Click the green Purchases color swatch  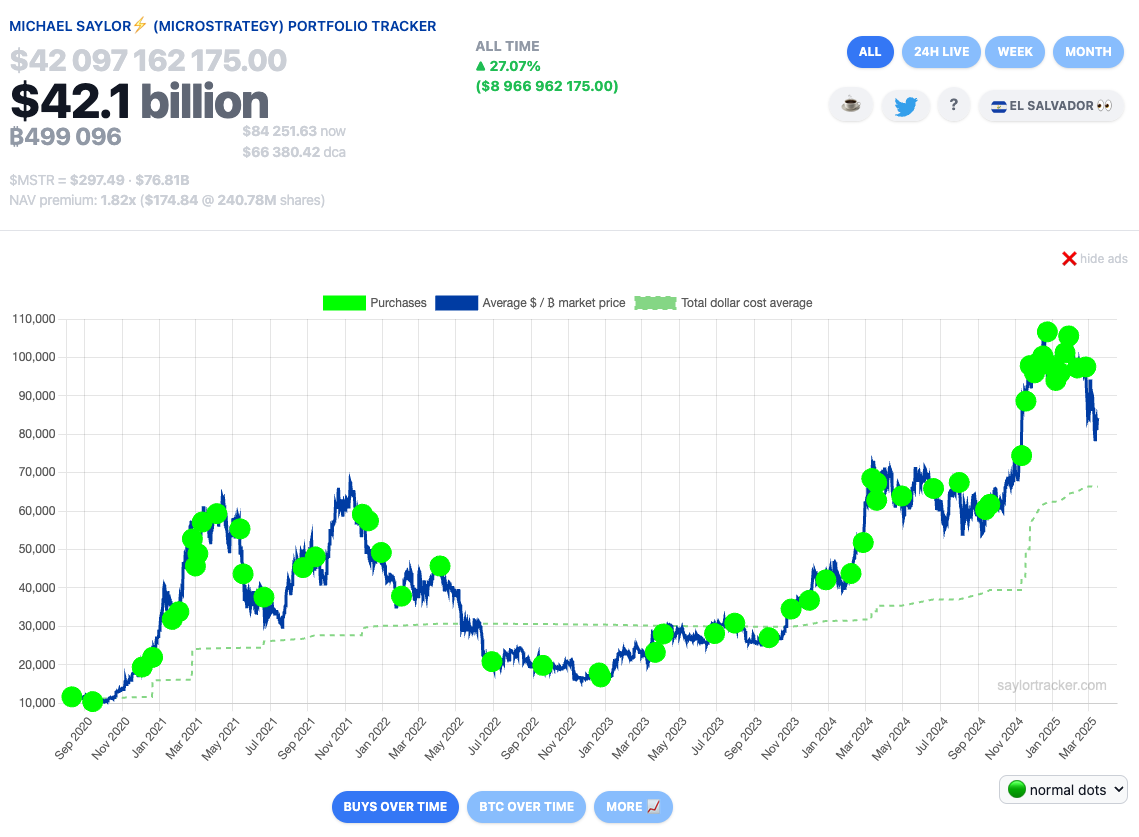344,302
